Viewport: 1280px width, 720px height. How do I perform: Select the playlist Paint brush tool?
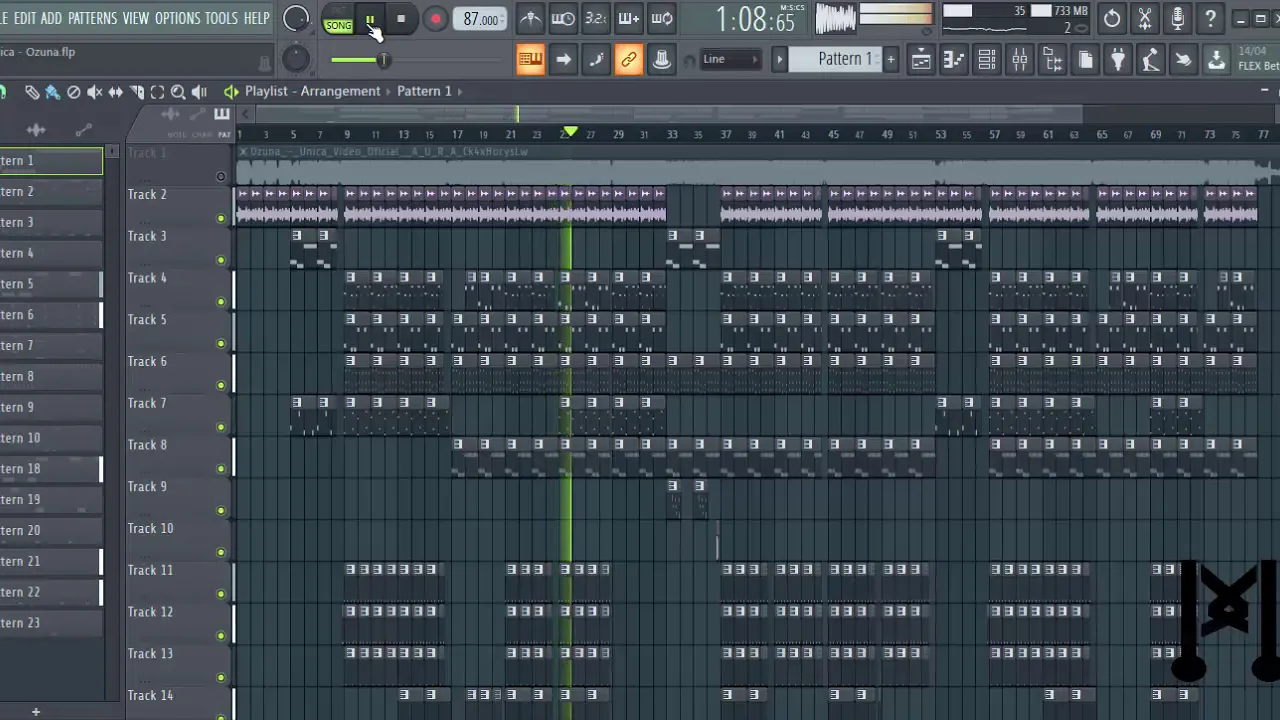(x=53, y=92)
